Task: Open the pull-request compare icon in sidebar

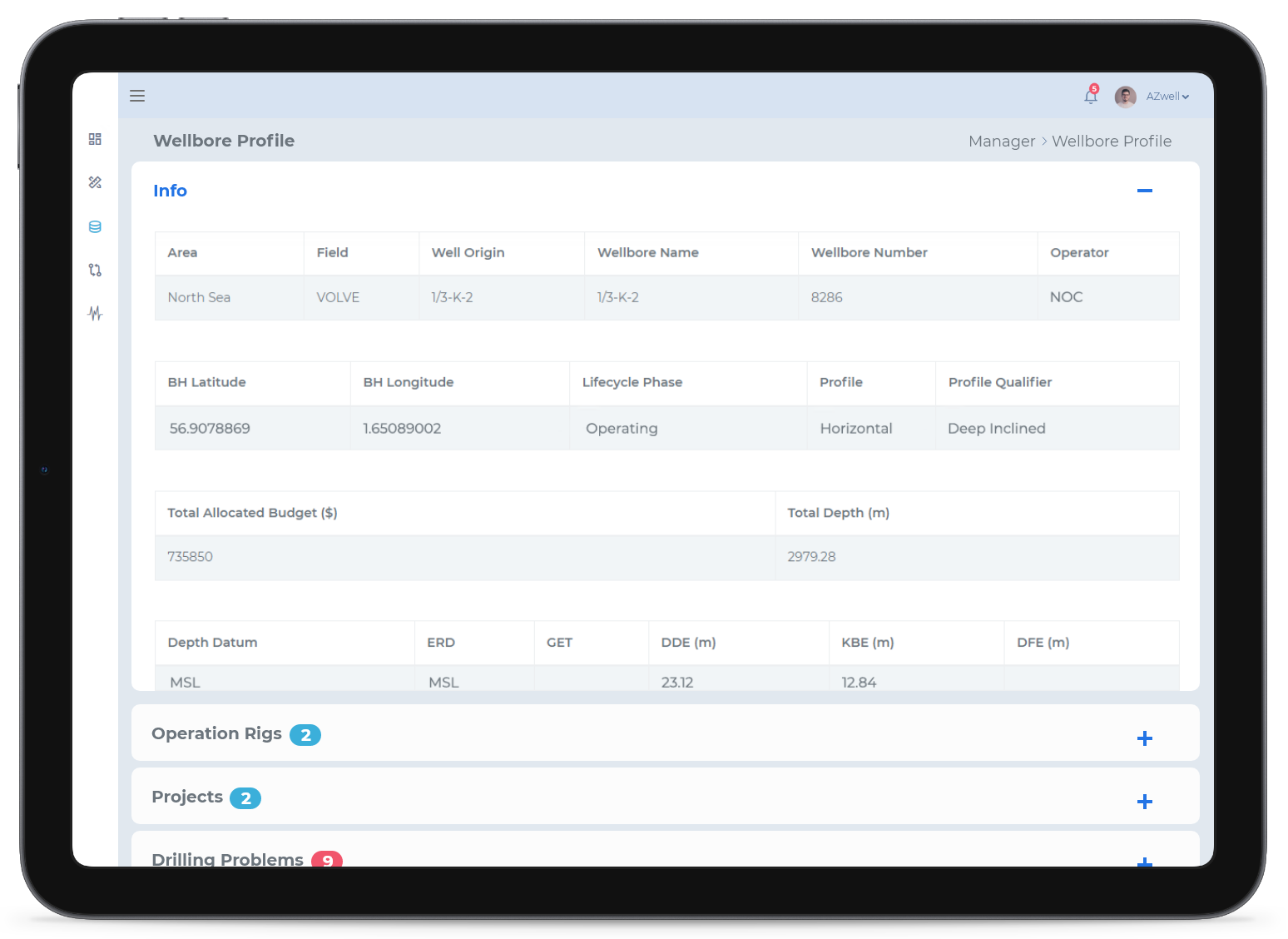Action: [x=95, y=270]
